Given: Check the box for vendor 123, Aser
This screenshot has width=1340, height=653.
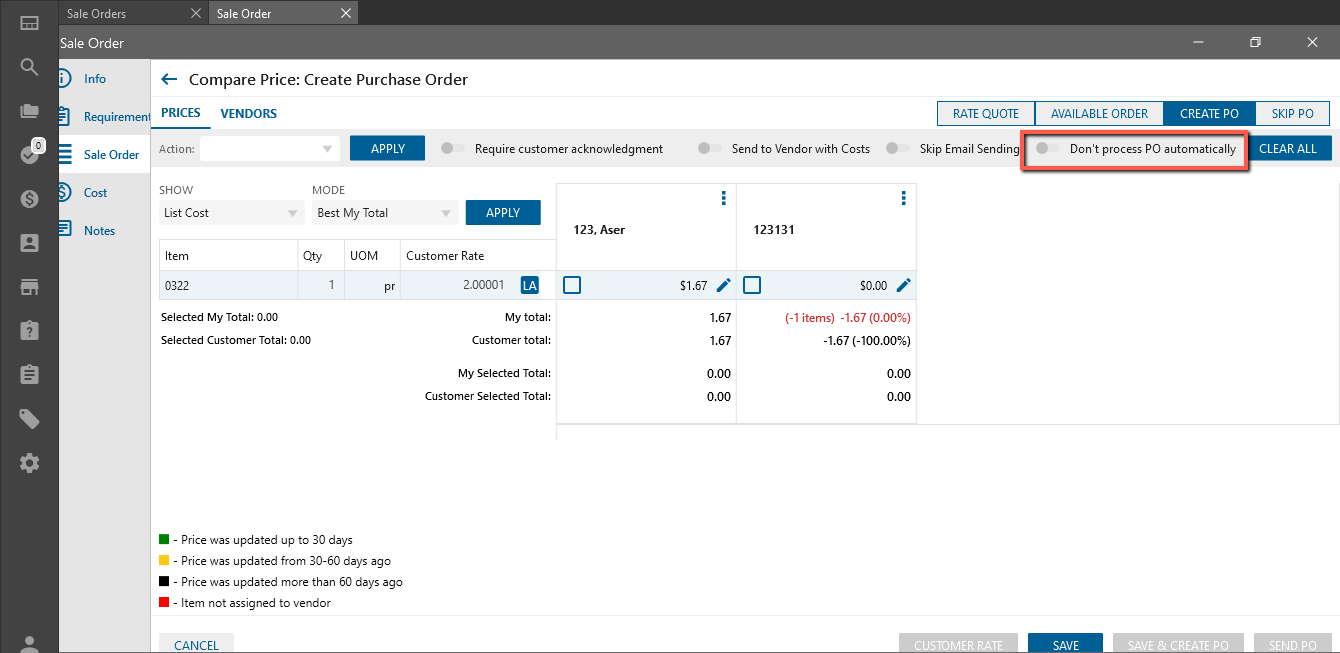Looking at the screenshot, I should [x=572, y=285].
